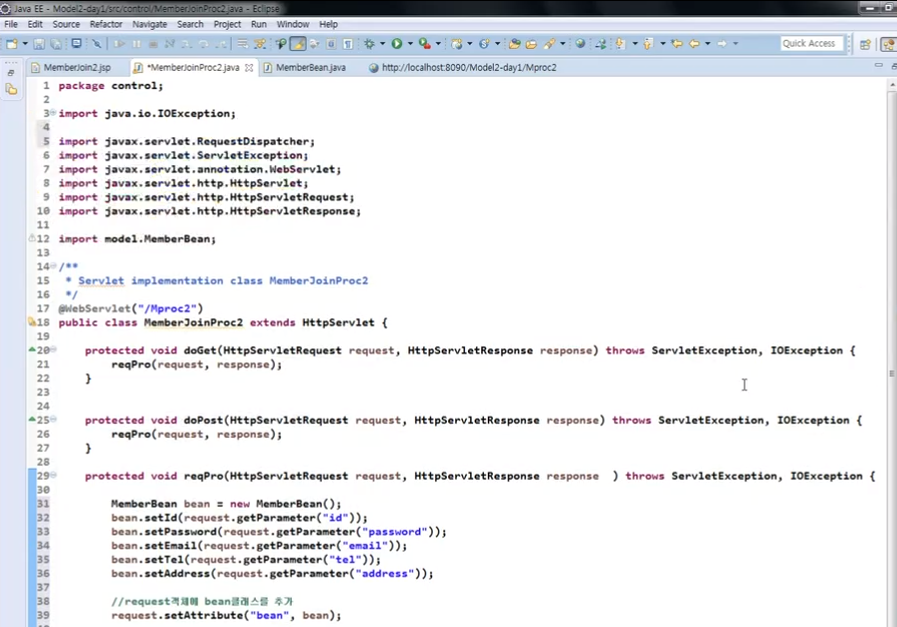The height and width of the screenshot is (627, 897).
Task: Toggle Mark Occurrences highlighter icon
Action: point(297,43)
